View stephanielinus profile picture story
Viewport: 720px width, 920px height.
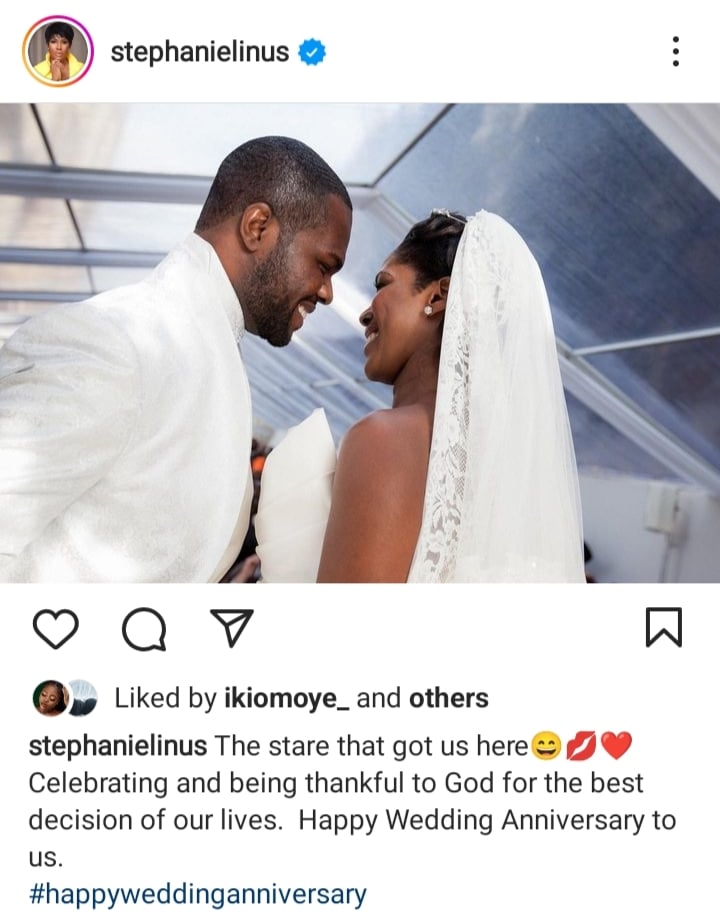click(58, 52)
